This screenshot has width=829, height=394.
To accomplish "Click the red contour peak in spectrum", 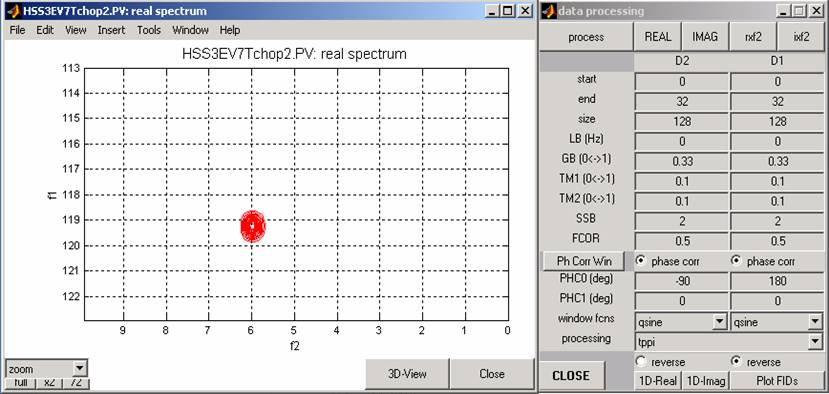I will click(x=253, y=226).
